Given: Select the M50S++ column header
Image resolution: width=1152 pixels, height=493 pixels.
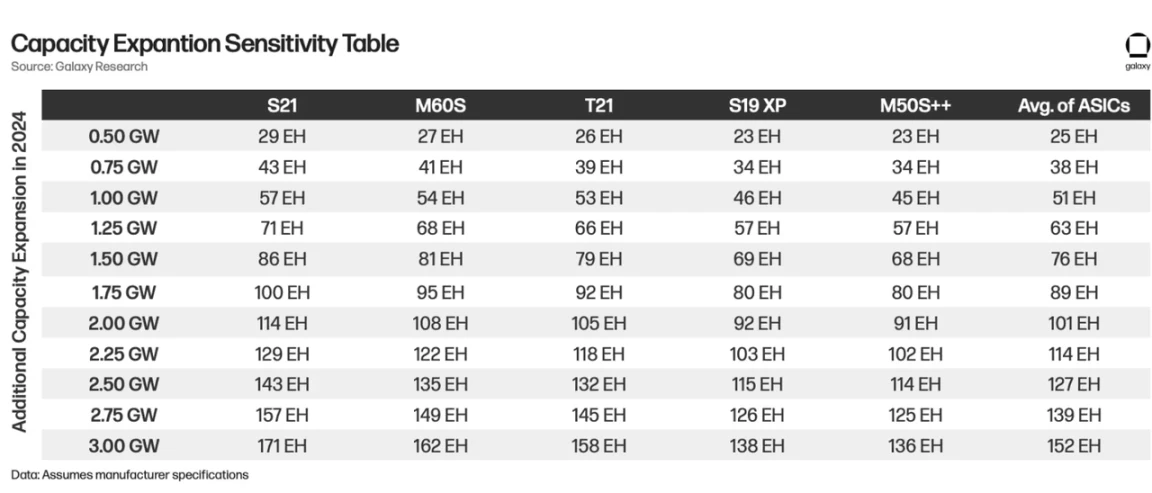Looking at the screenshot, I should point(915,106).
